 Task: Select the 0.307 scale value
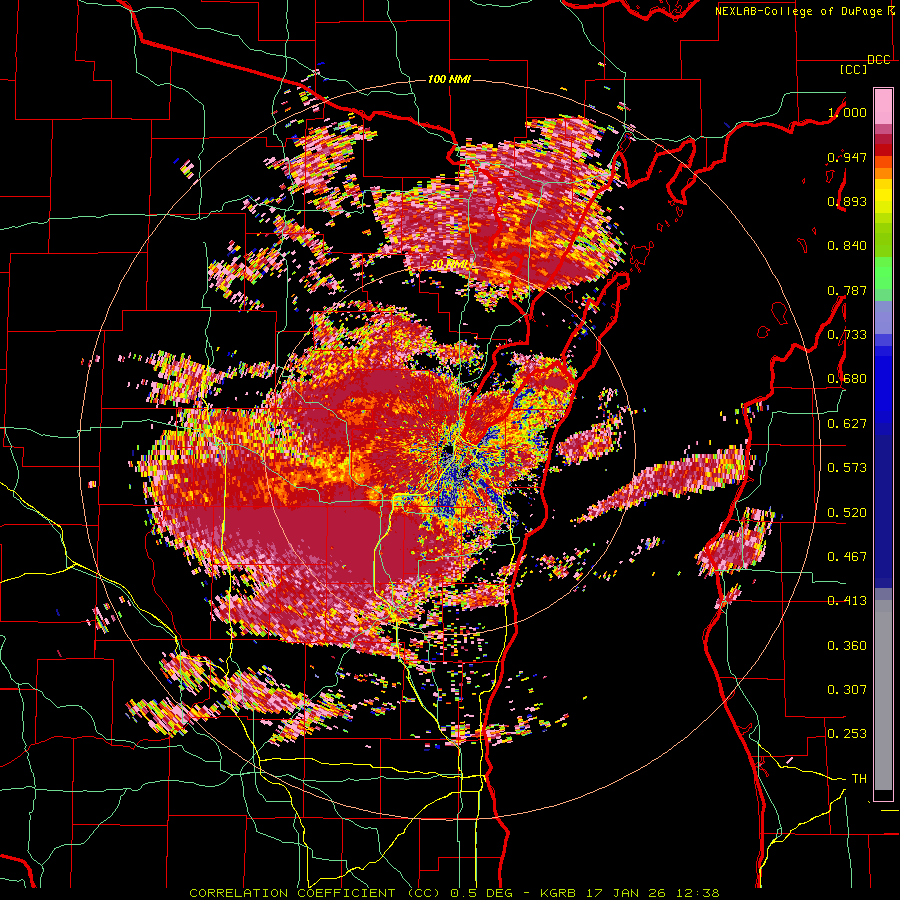pos(847,690)
